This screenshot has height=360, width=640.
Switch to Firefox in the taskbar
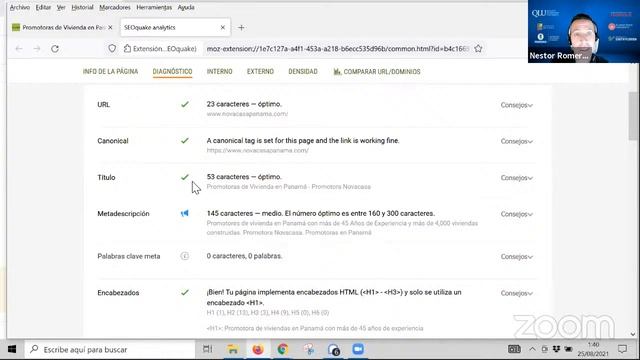click(x=258, y=349)
